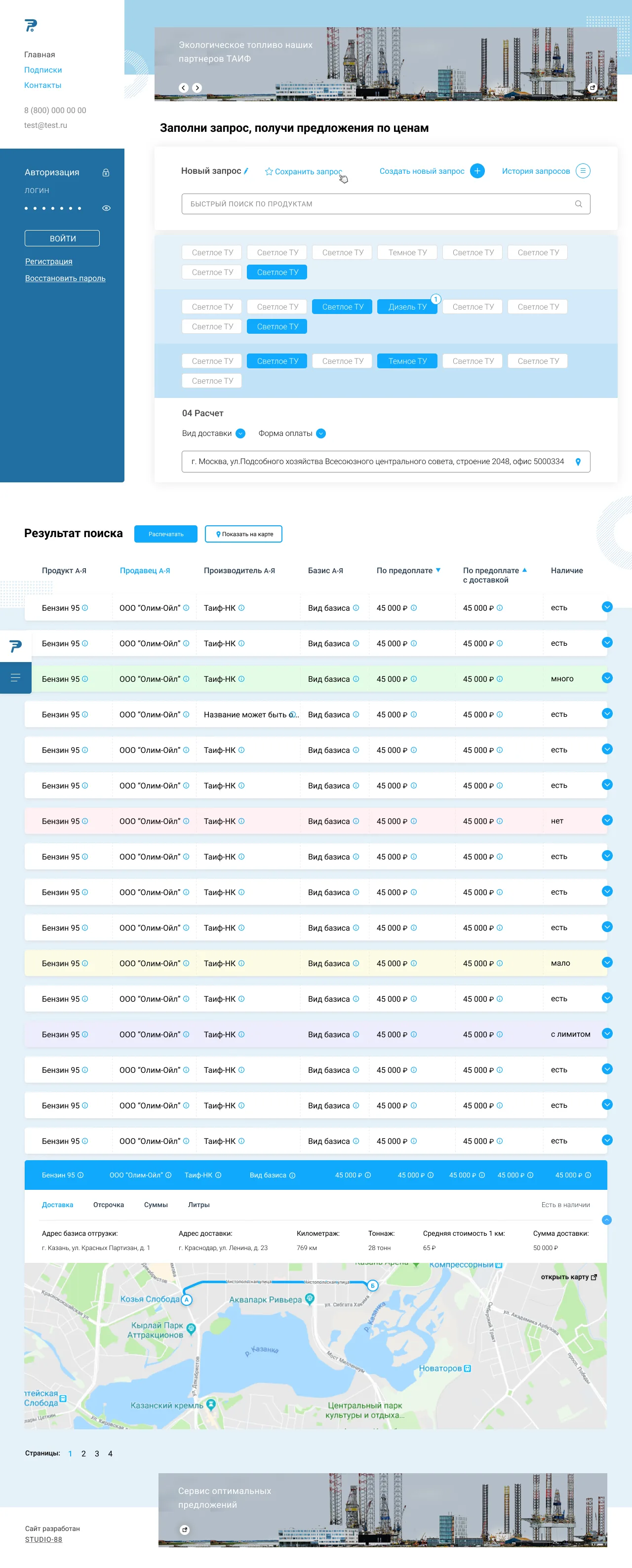The image size is (632, 1568).
Task: Select the unselected Темное ТУ chip
Action: 407,253
